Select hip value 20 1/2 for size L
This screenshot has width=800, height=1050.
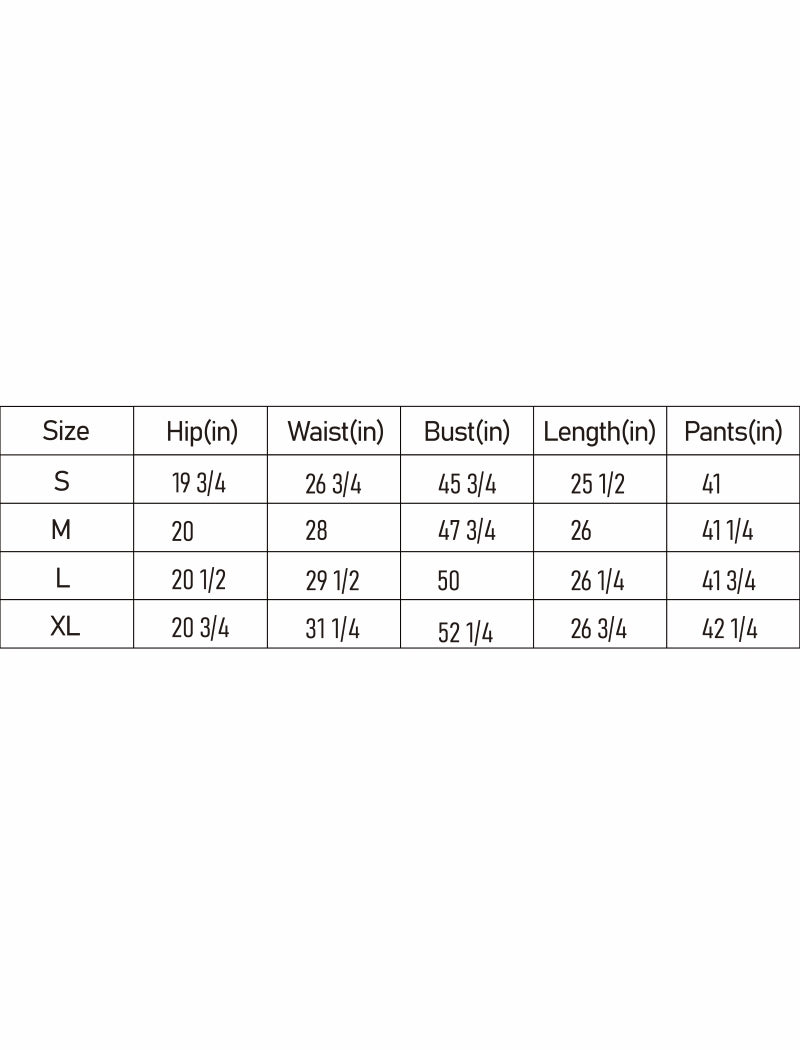199,581
